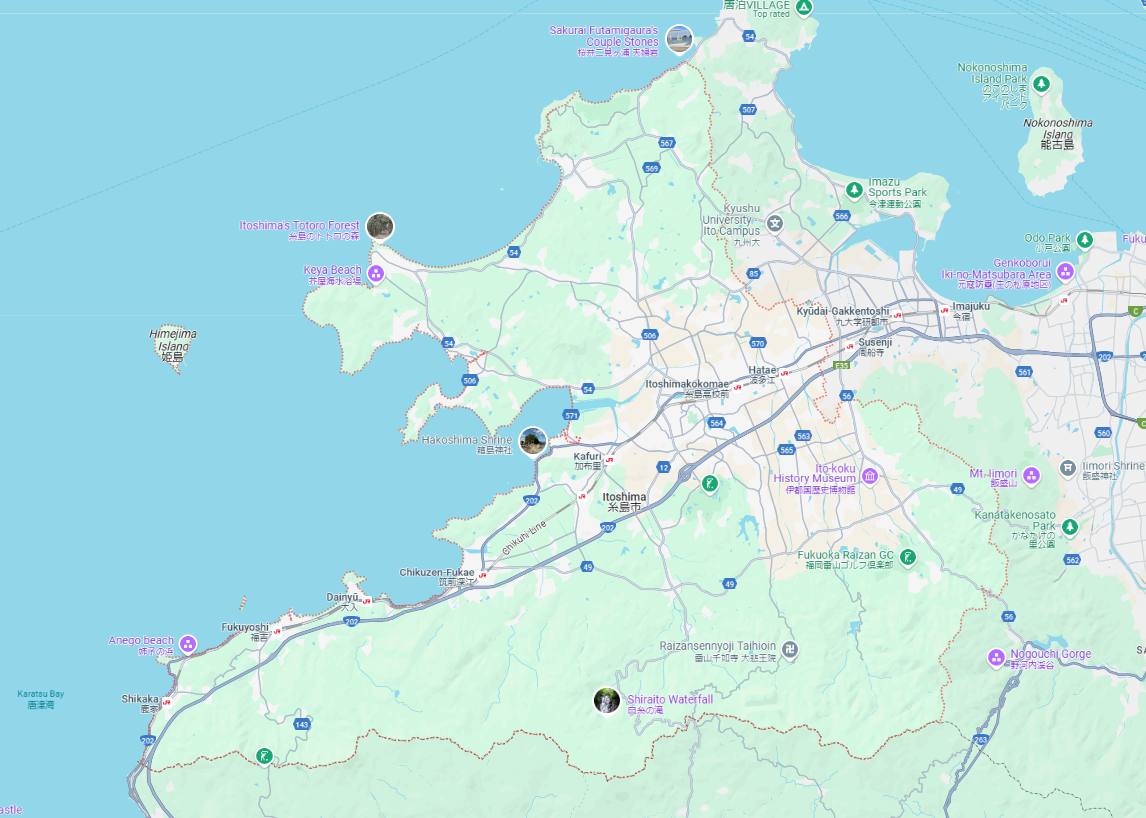Viewport: 1146px width, 818px height.
Task: Click the Mt. Iimori purple marker
Action: pos(1032,474)
